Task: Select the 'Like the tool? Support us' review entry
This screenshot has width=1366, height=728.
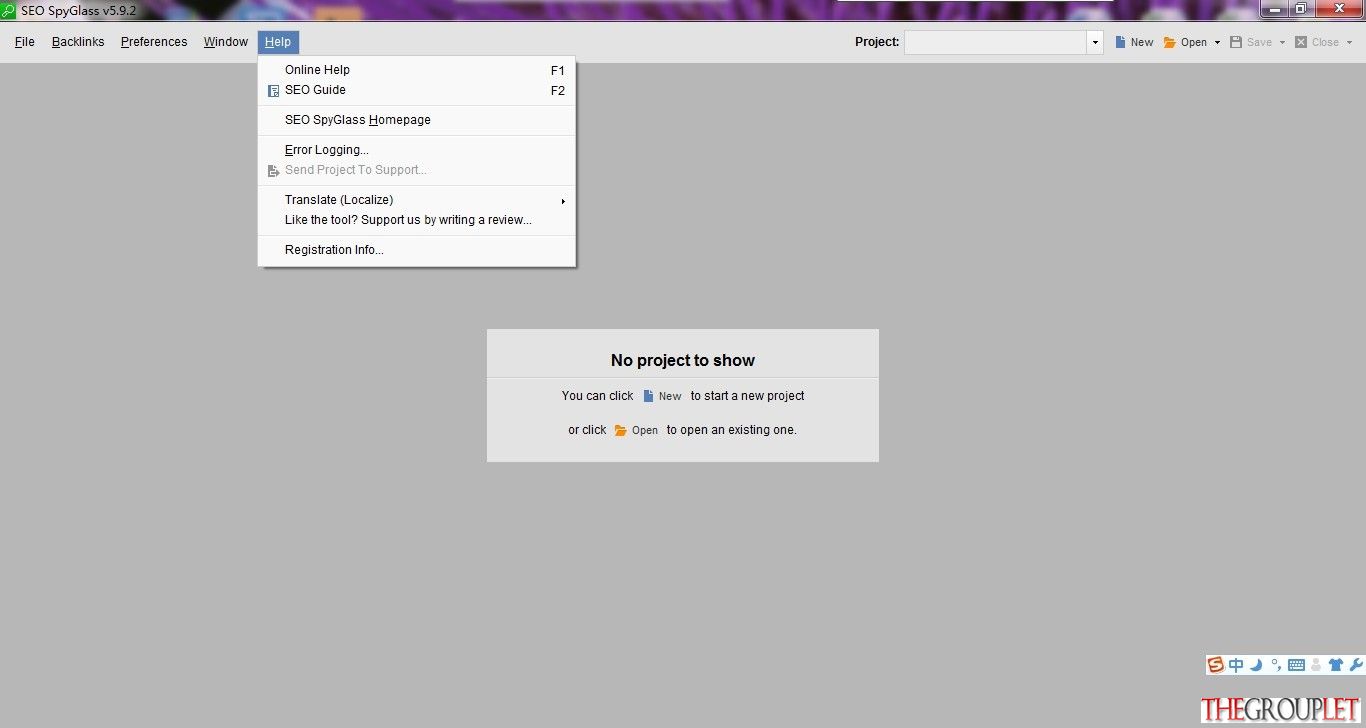Action: 417,220
